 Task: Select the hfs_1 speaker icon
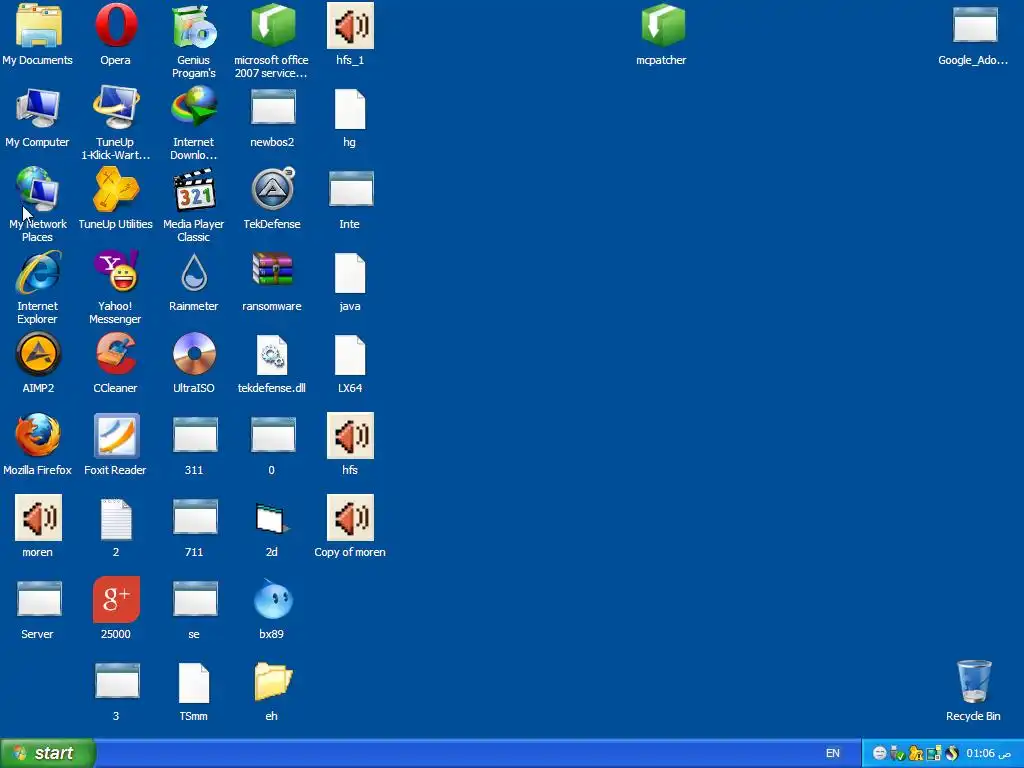point(351,26)
